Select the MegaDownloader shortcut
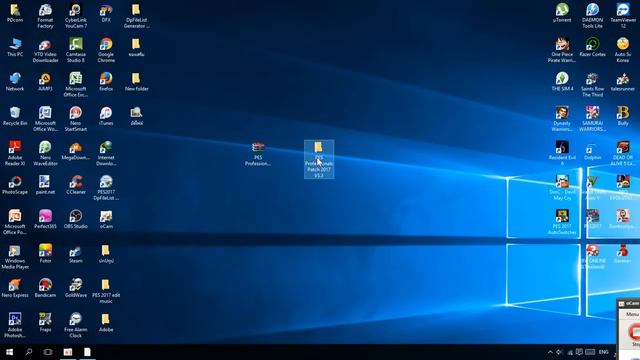 (x=76, y=151)
